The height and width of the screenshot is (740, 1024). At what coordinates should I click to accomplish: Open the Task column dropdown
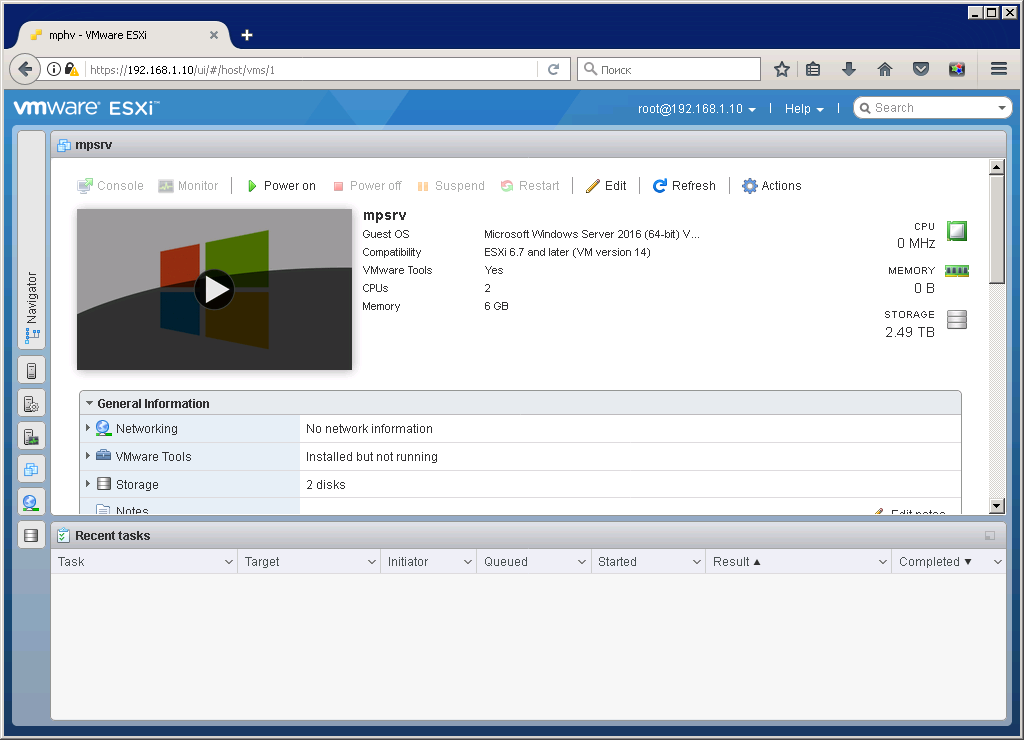coord(229,562)
